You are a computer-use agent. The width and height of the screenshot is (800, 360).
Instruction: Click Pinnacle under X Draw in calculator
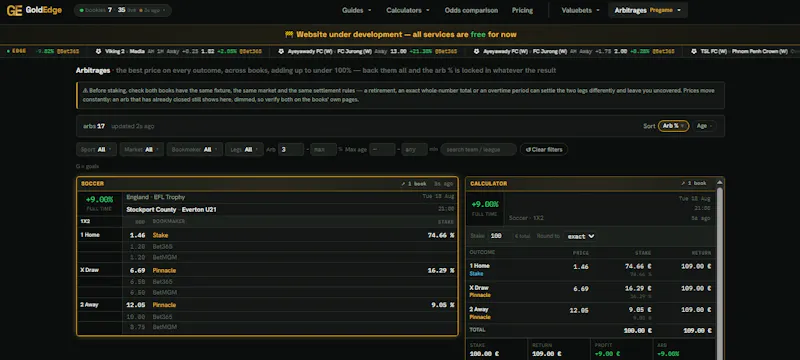pyautogui.click(x=480, y=295)
